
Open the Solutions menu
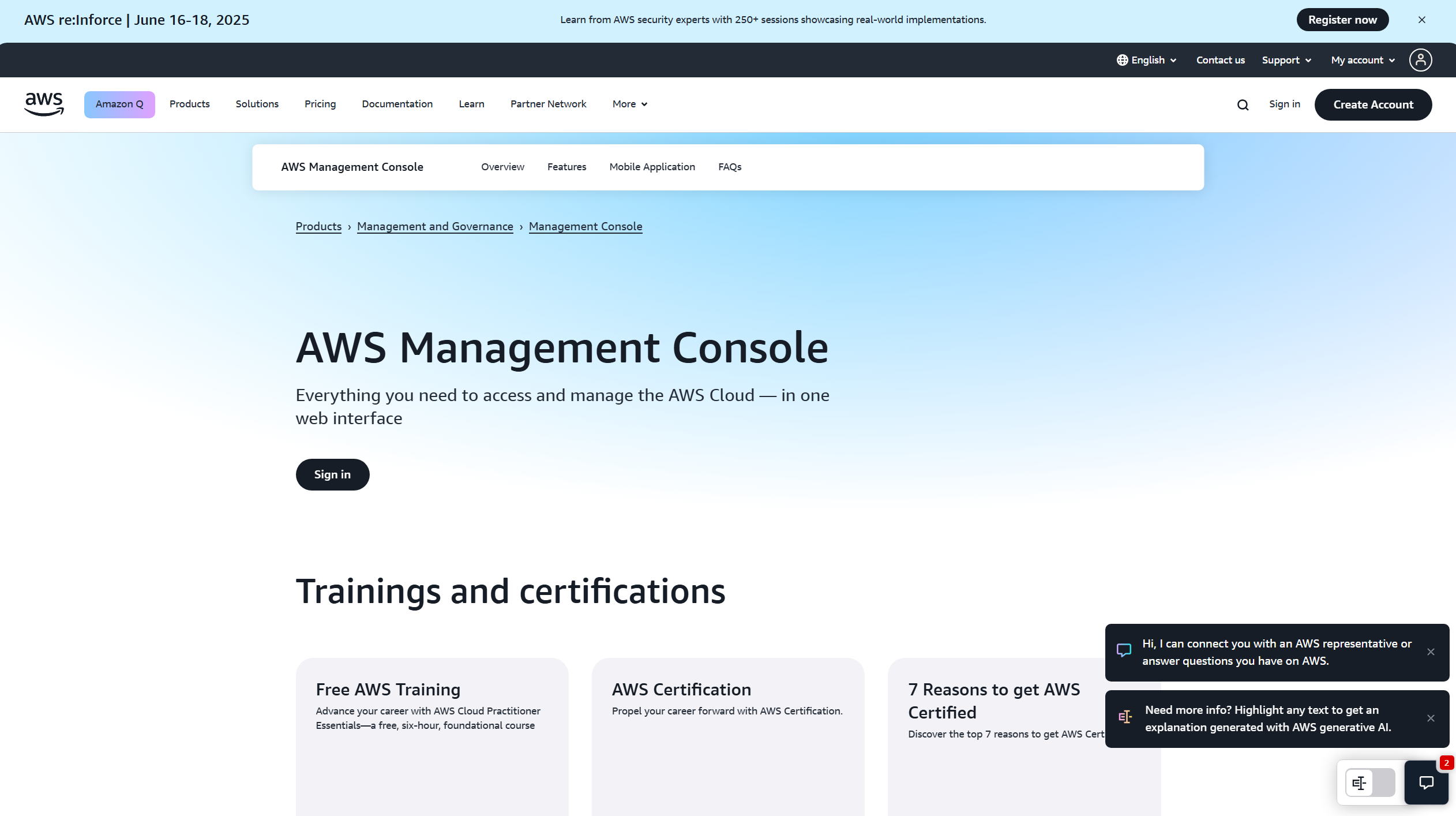click(257, 104)
